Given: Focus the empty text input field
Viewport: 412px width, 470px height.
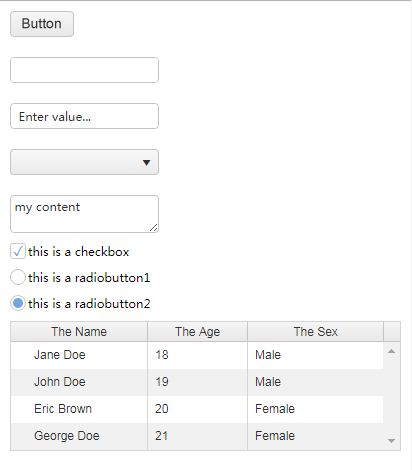Looking at the screenshot, I should point(84,70).
